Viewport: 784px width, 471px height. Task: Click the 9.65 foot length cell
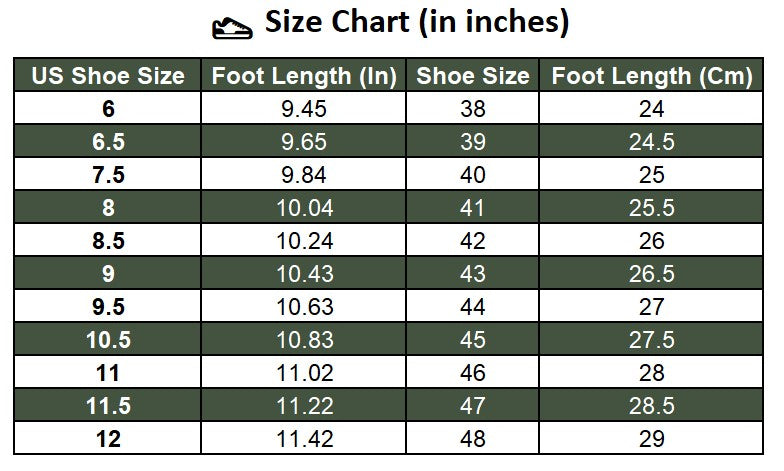click(x=304, y=143)
